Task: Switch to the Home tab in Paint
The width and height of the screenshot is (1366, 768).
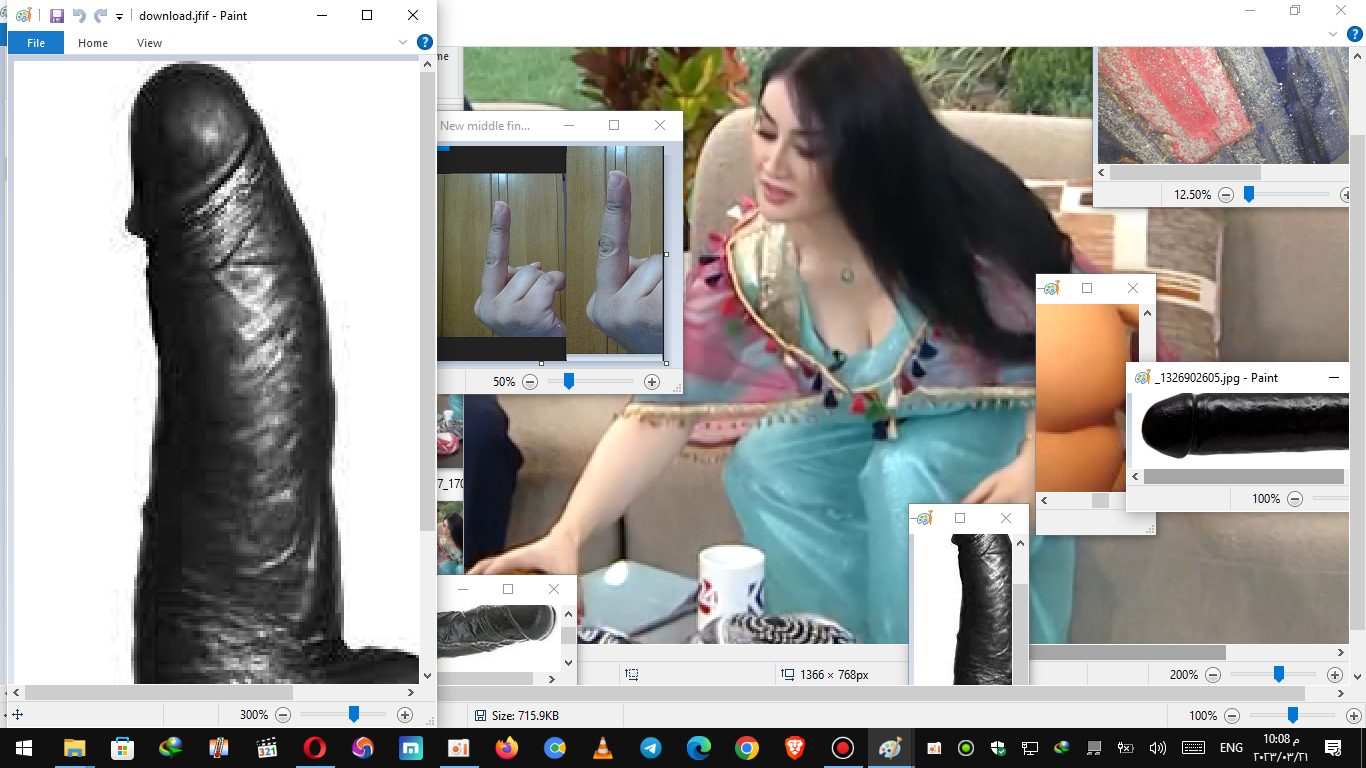Action: pyautogui.click(x=93, y=43)
